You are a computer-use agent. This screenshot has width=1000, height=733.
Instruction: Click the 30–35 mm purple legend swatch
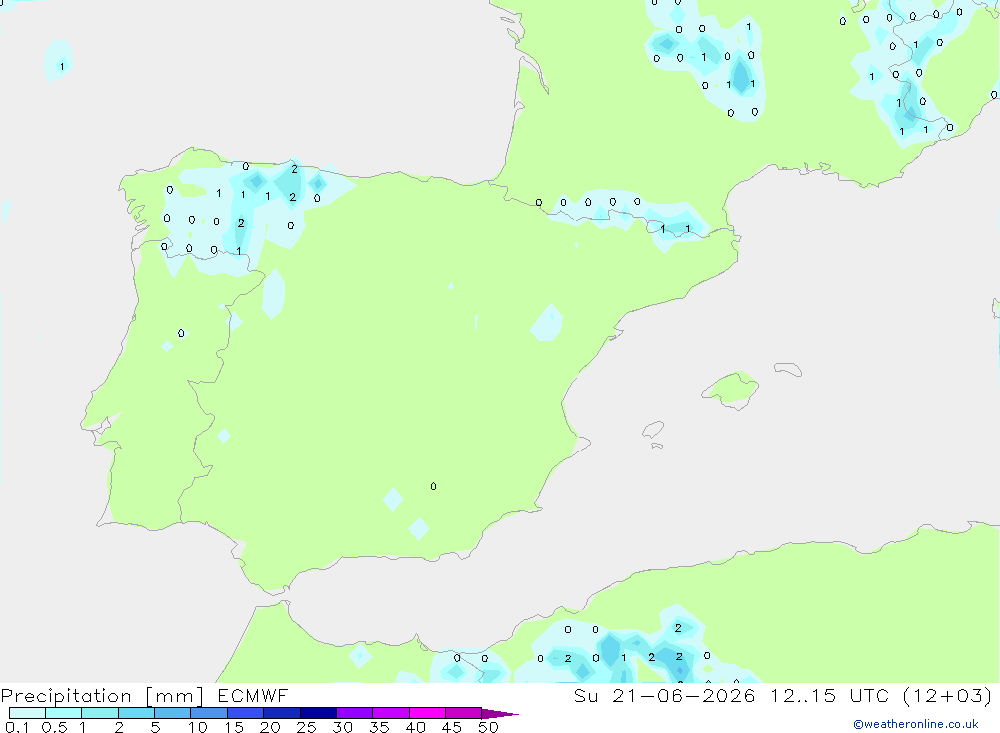355,713
